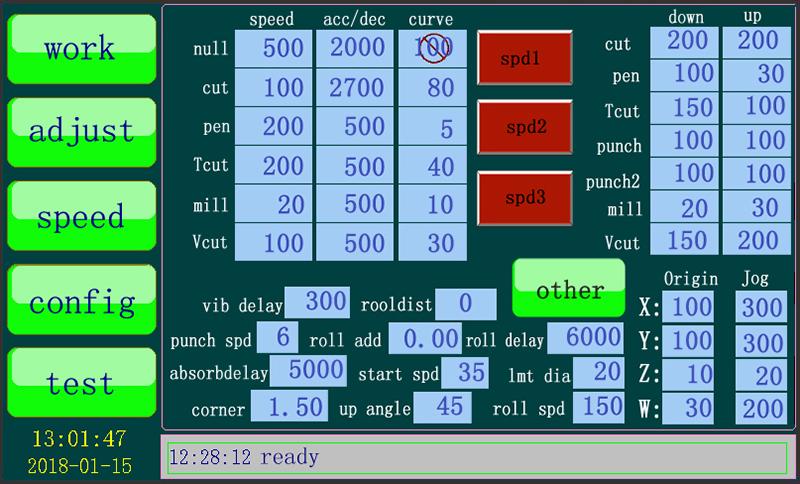Select the cut acc/dec field showing 2700

pos(354,87)
